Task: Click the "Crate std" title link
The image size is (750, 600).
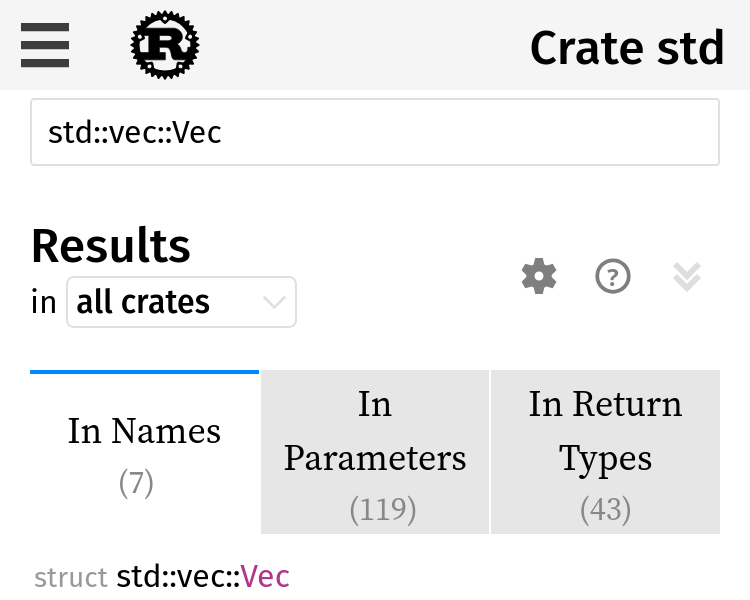Action: tap(626, 48)
